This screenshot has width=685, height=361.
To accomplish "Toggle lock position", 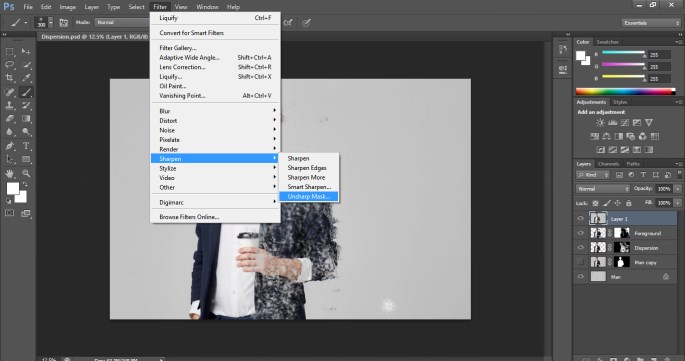I will (x=617, y=203).
